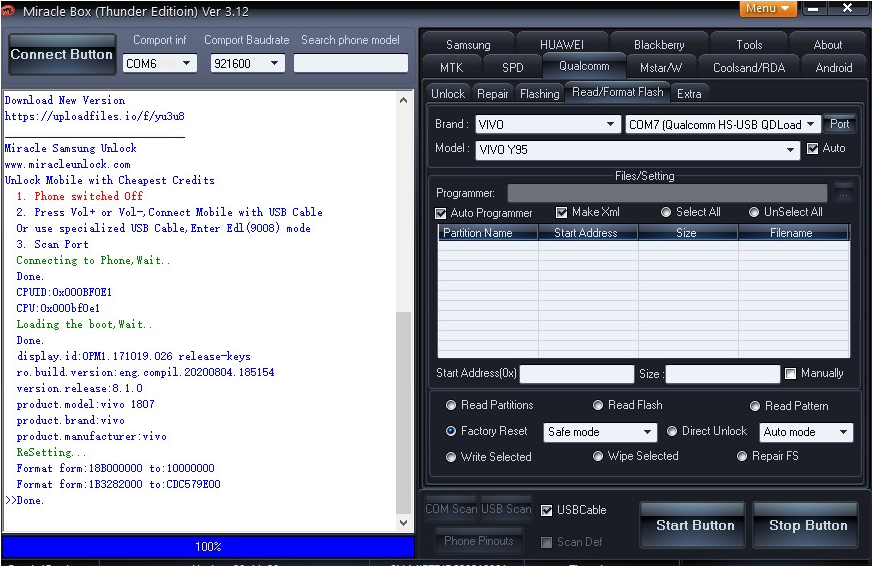The width and height of the screenshot is (873, 567).
Task: Open the orange Menu dropdown
Action: pyautogui.click(x=768, y=8)
